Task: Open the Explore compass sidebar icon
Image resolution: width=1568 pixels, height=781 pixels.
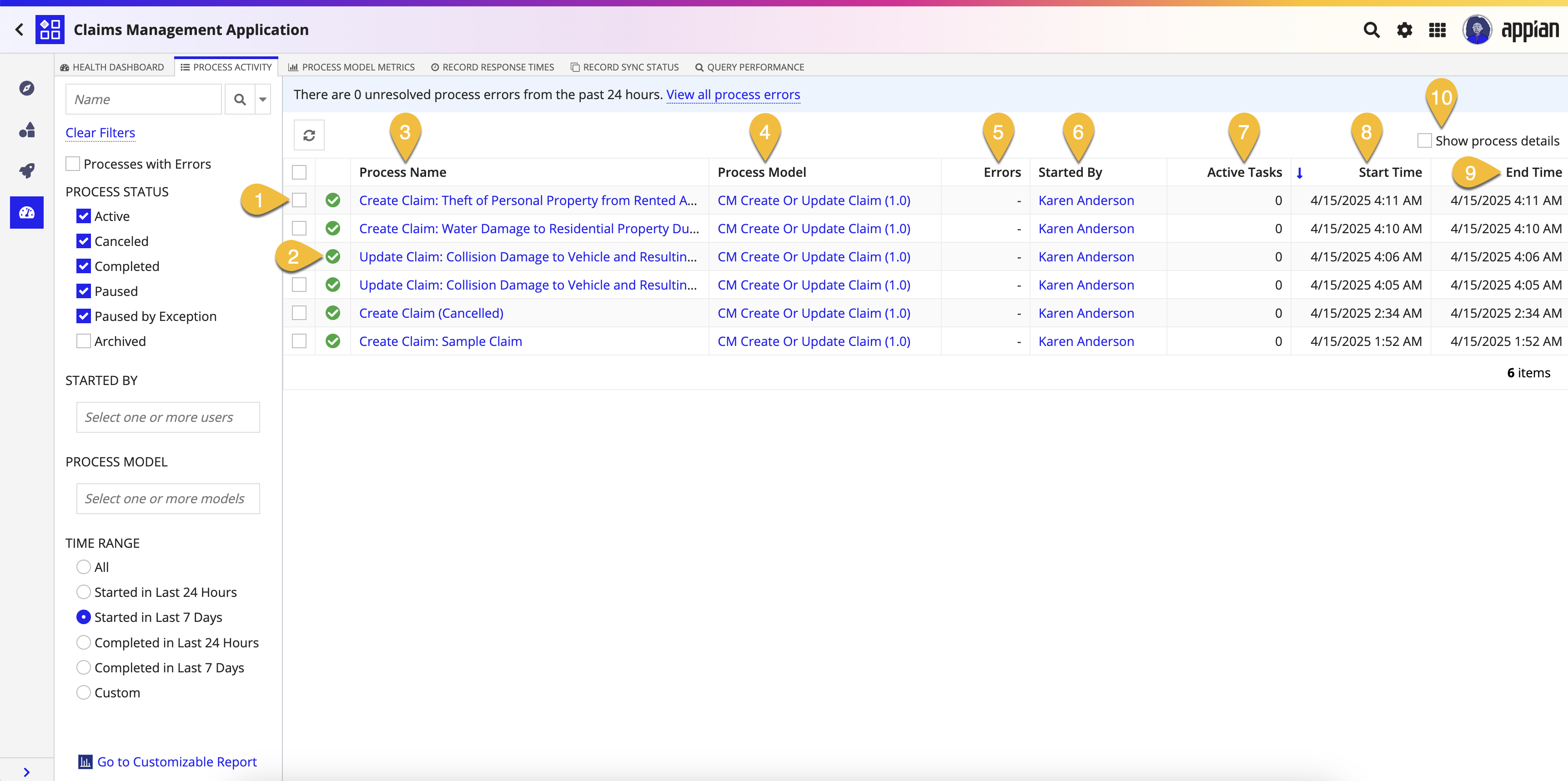Action: (x=27, y=88)
